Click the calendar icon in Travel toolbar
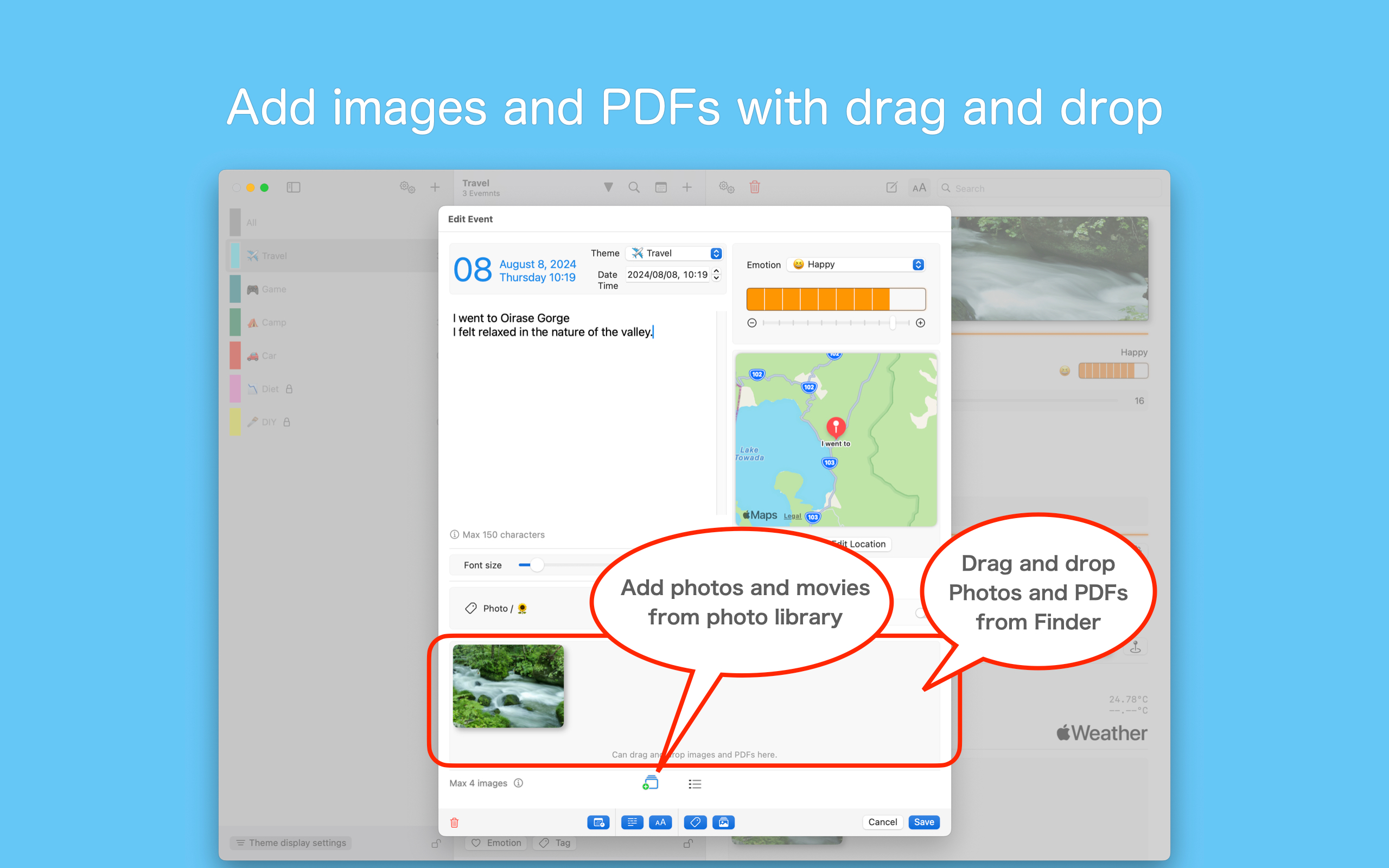The image size is (1389, 868). click(x=661, y=187)
